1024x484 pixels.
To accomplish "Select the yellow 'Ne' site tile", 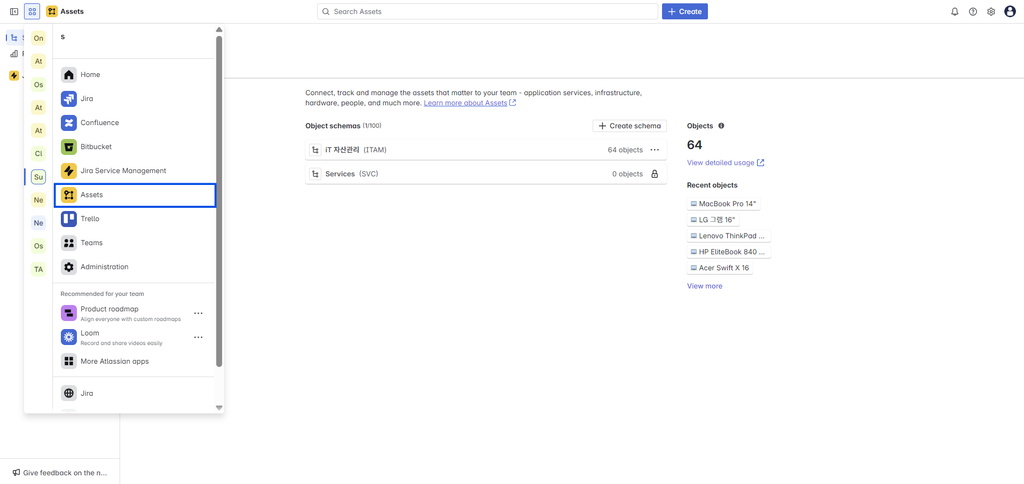I will pyautogui.click(x=39, y=200).
